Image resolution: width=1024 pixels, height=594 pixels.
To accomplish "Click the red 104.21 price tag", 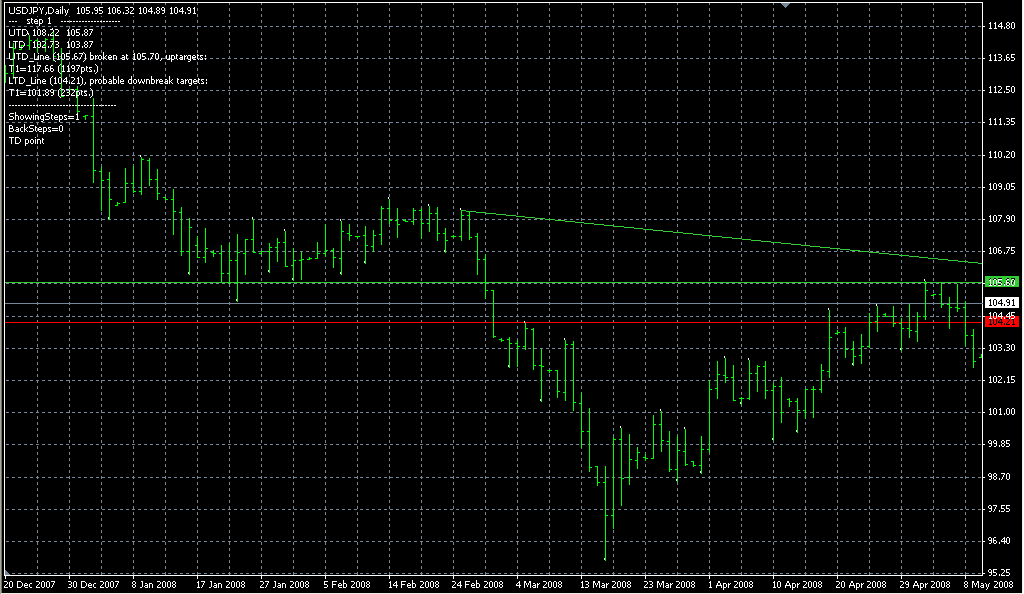I will click(x=1001, y=323).
